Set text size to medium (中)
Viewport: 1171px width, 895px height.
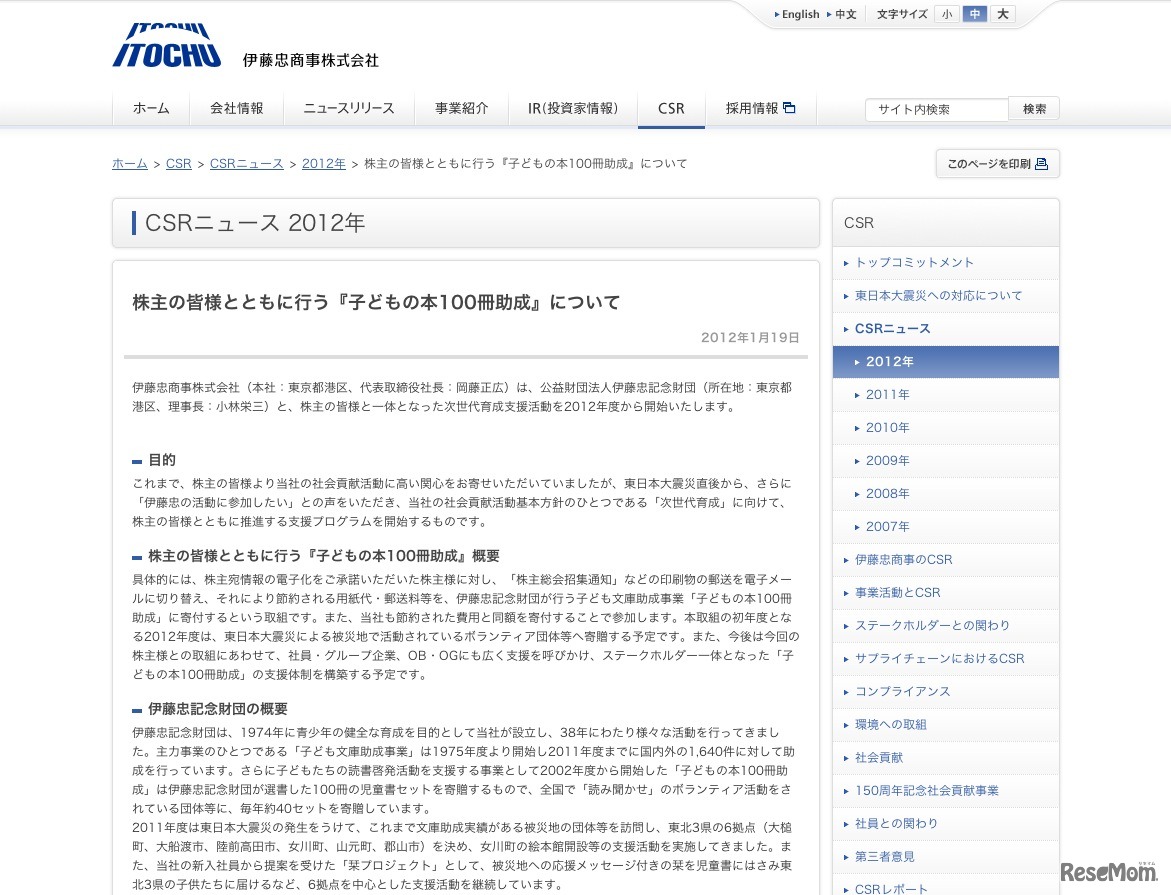pos(975,14)
